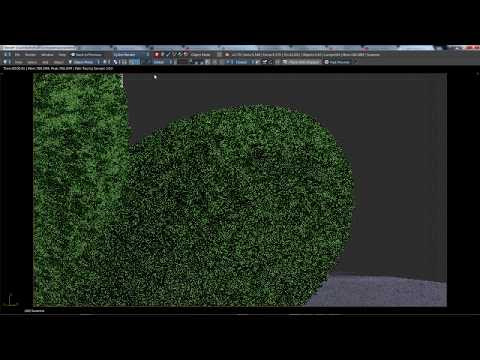The width and height of the screenshot is (480, 360).
Task: Open the View menu in the 3D viewport header
Action: tap(19, 62)
